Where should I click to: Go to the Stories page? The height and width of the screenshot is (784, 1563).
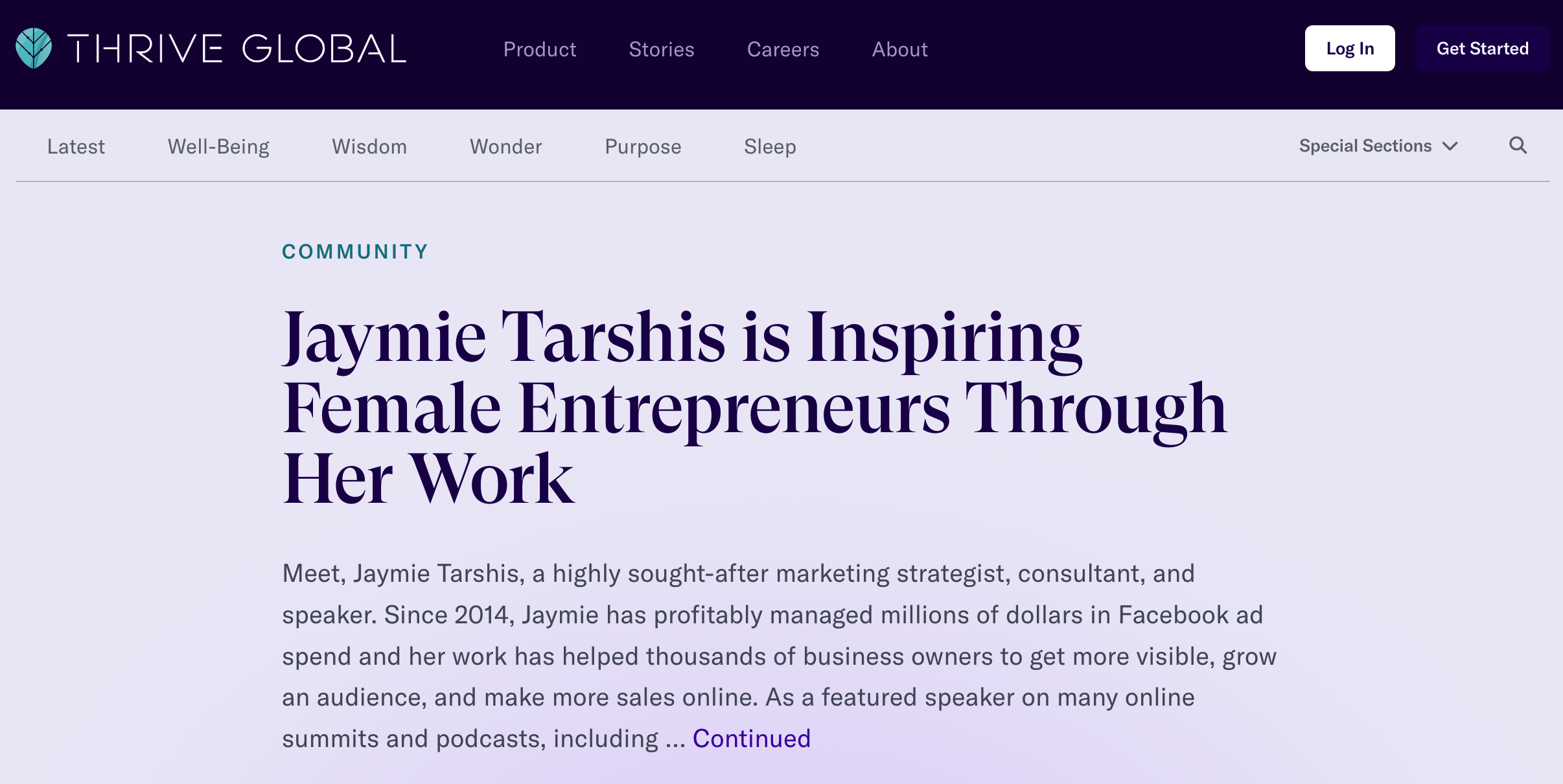coord(661,49)
